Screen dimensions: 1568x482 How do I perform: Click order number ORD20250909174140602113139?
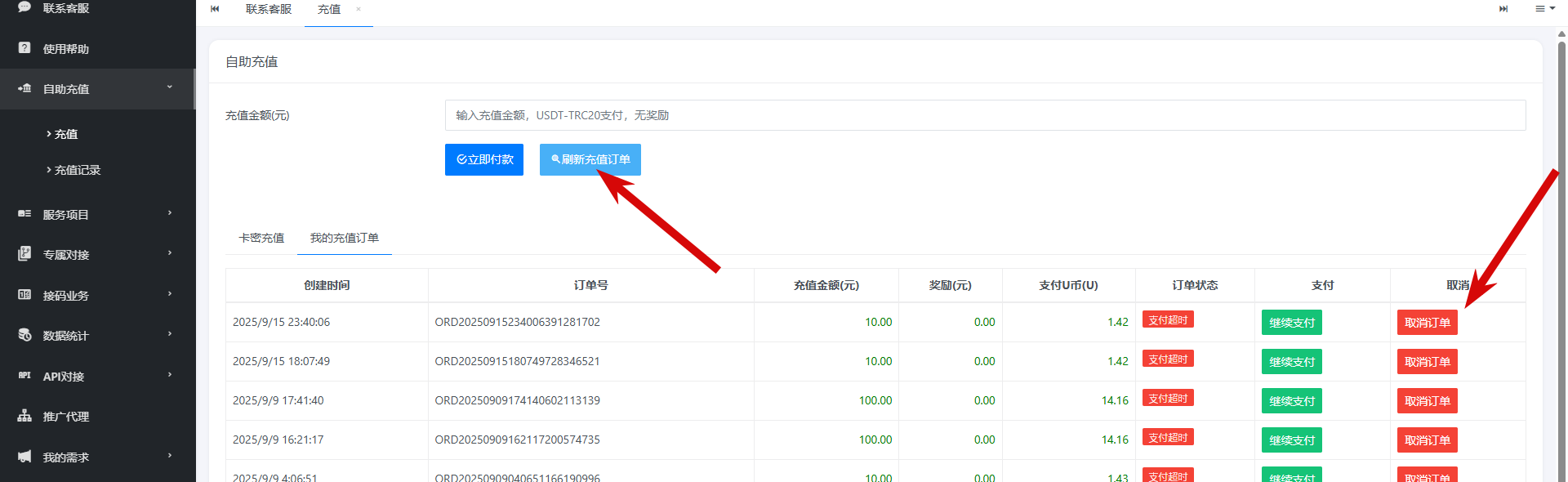click(x=517, y=400)
